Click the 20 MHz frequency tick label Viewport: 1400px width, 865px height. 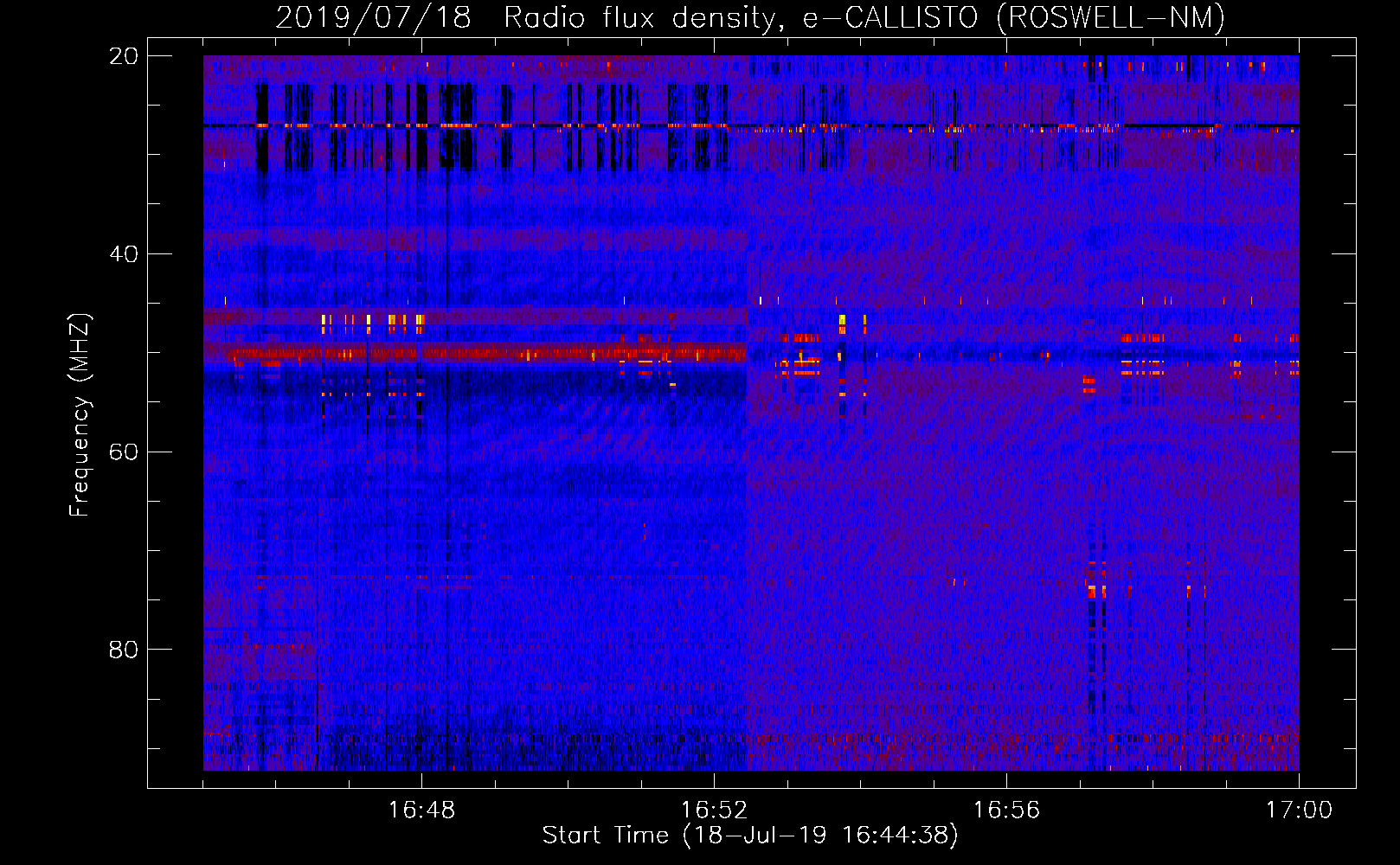[x=123, y=56]
